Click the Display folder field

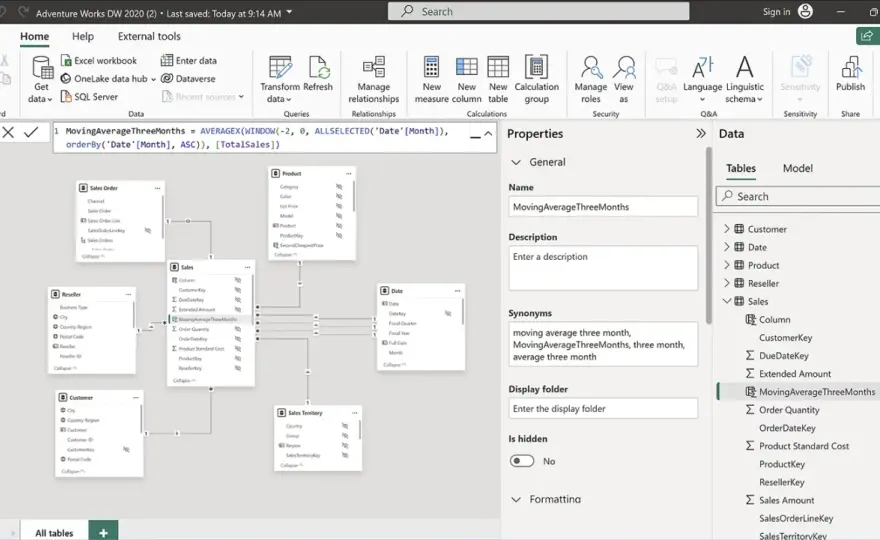pos(603,409)
